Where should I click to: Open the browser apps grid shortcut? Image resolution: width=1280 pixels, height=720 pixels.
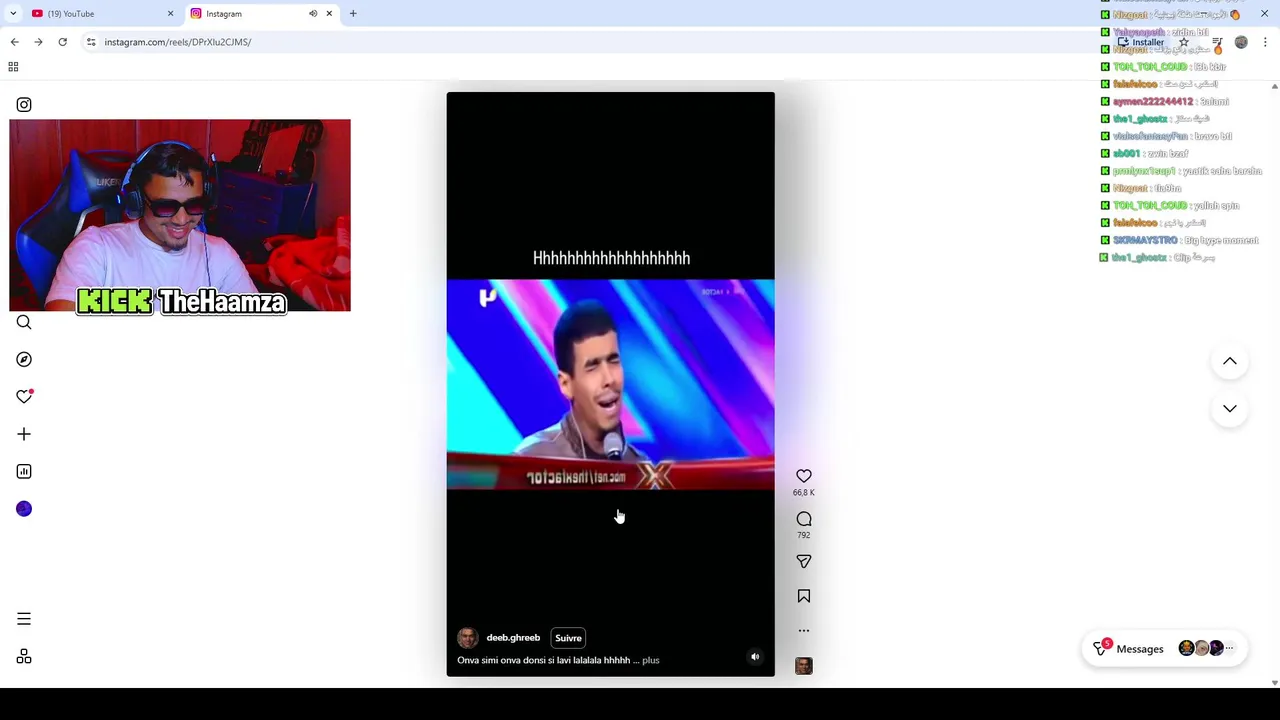point(13,67)
